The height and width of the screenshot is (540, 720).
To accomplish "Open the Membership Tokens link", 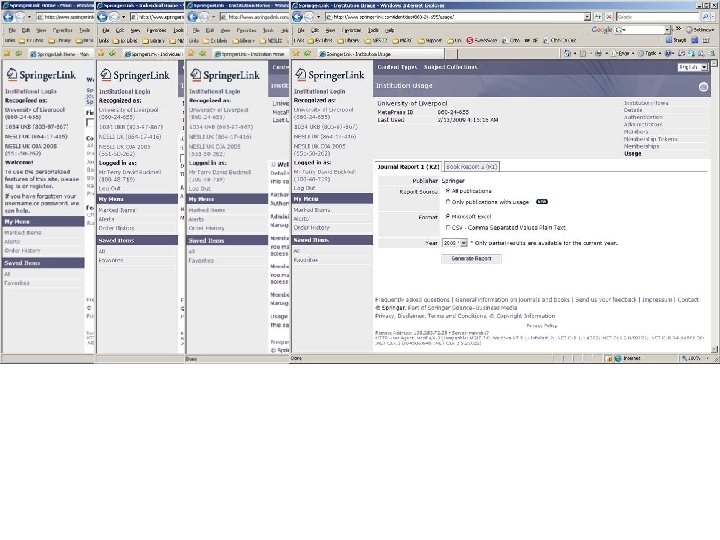I will click(650, 139).
